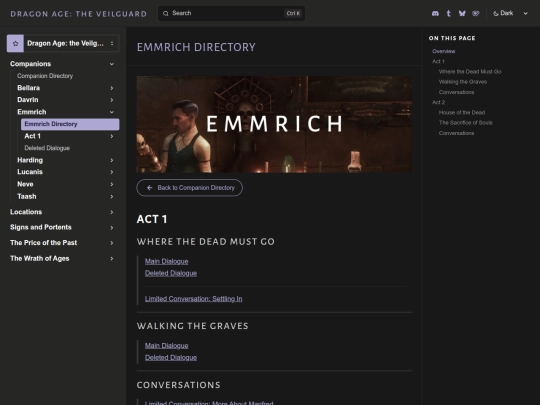Image resolution: width=540 pixels, height=405 pixels.
Task: Jump to Walking the Graves anchor
Action: click(x=463, y=82)
